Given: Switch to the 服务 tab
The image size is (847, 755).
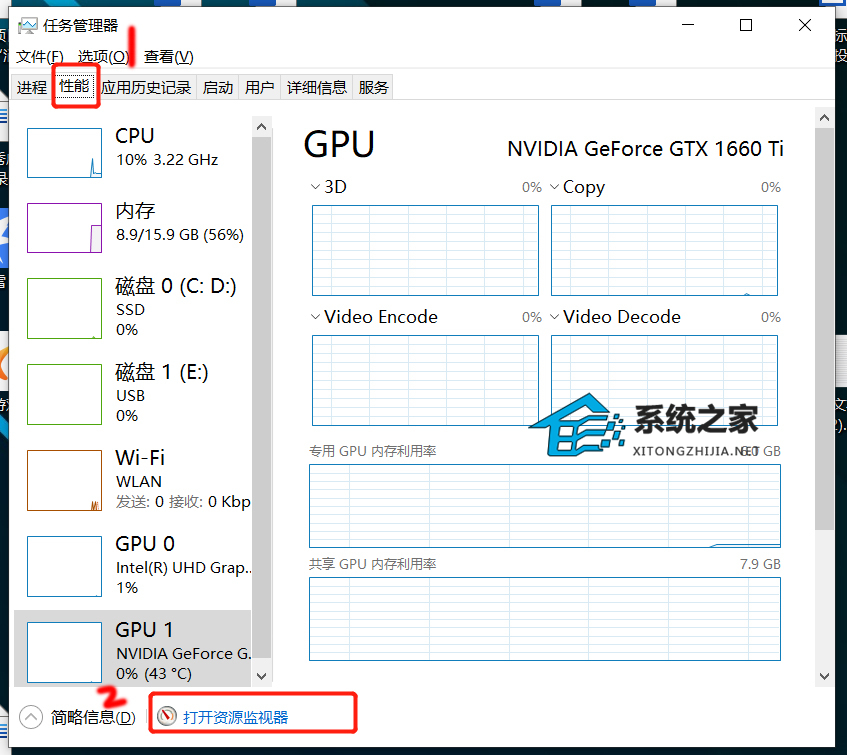Looking at the screenshot, I should coord(373,87).
